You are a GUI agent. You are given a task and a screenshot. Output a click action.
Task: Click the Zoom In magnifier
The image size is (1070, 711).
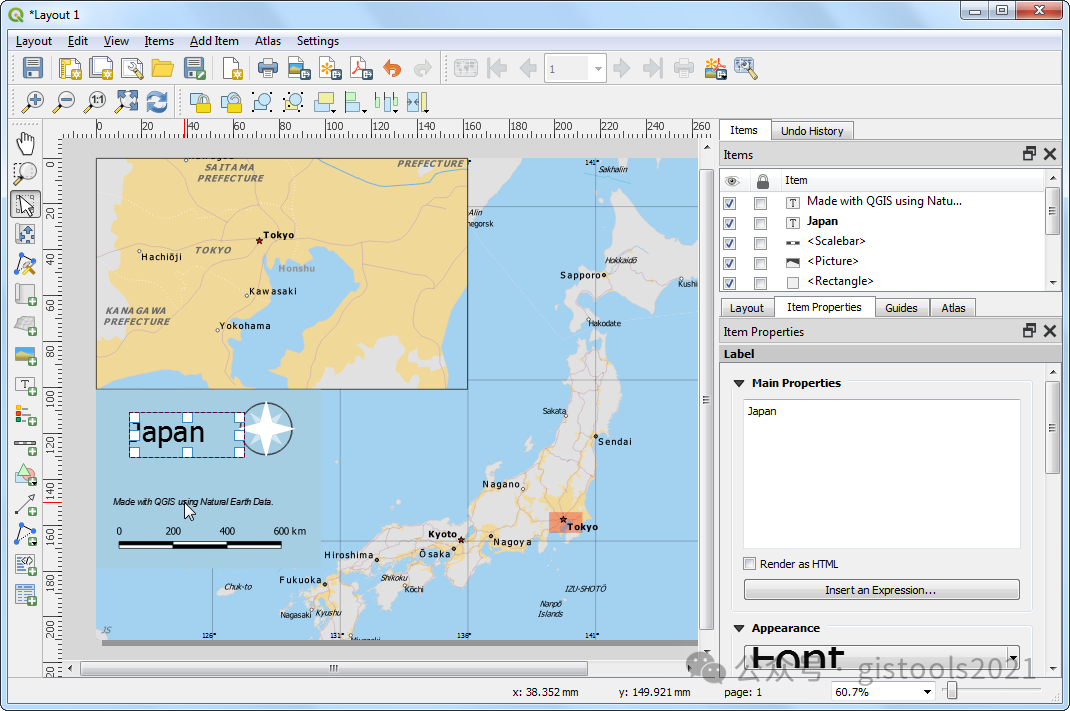32,102
